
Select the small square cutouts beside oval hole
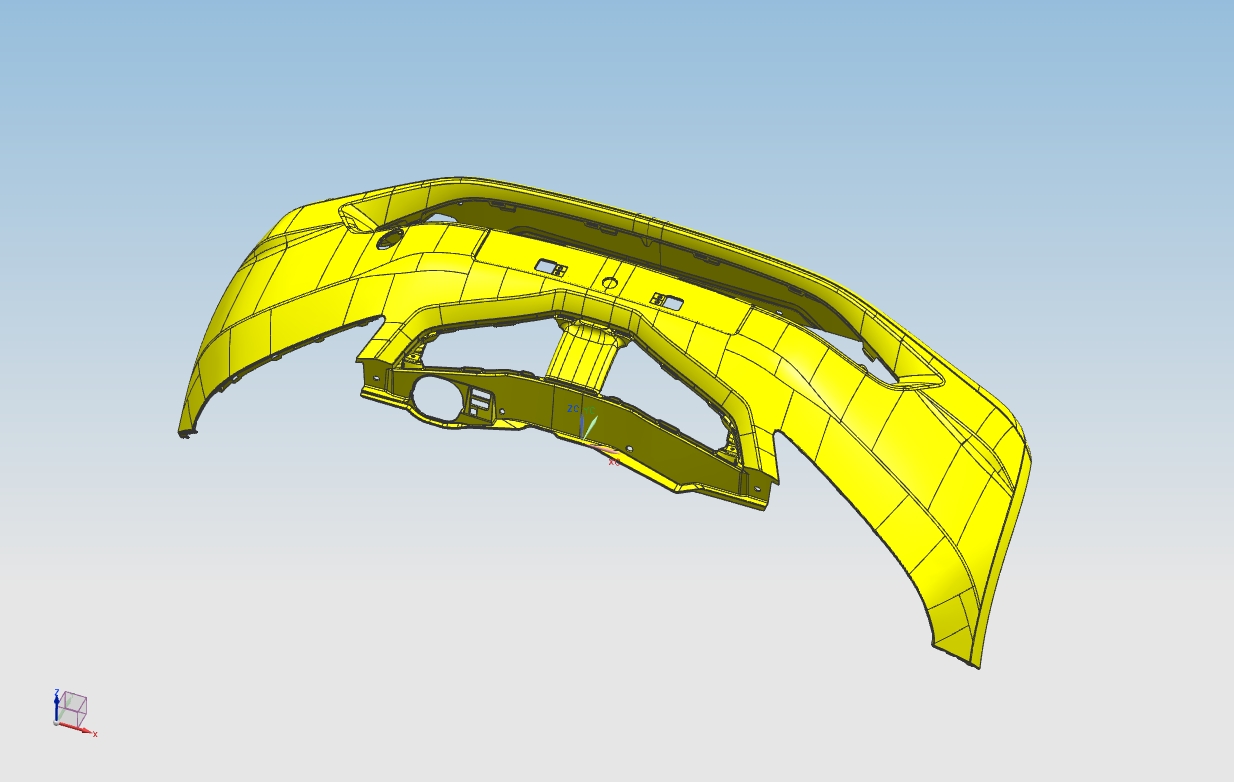point(480,400)
